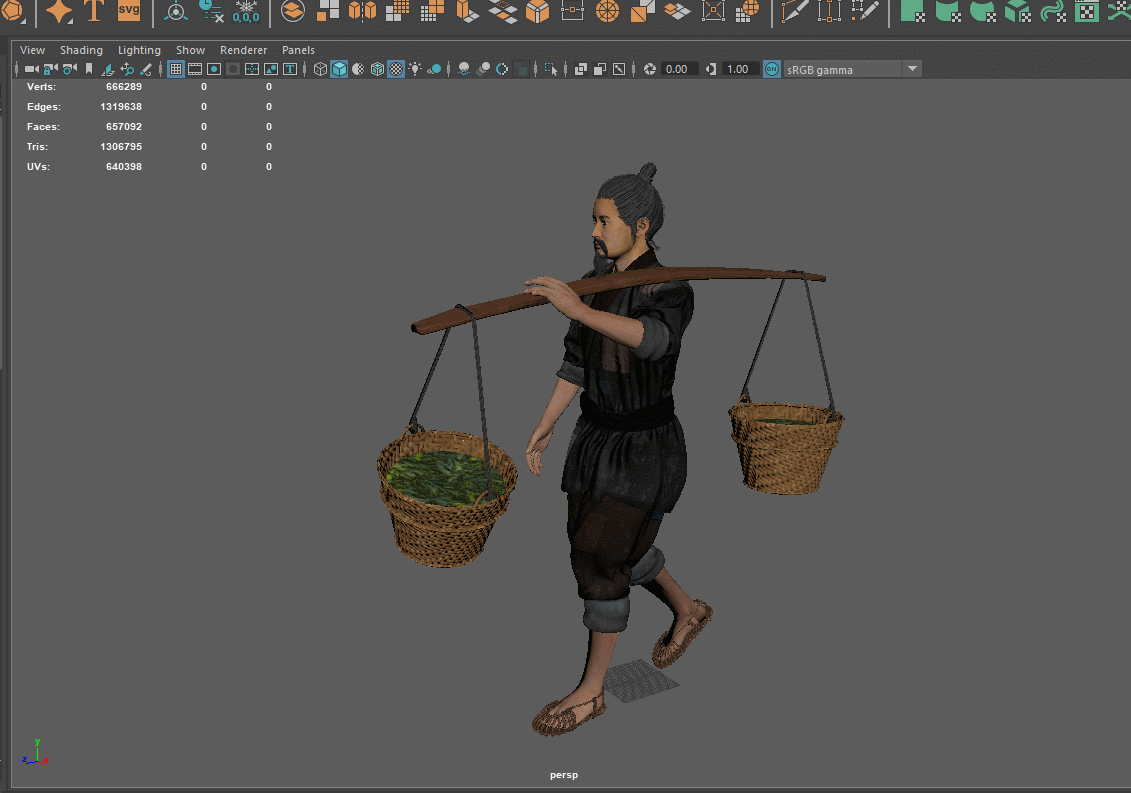1131x793 pixels.
Task: Open the Shading menu
Action: click(81, 50)
